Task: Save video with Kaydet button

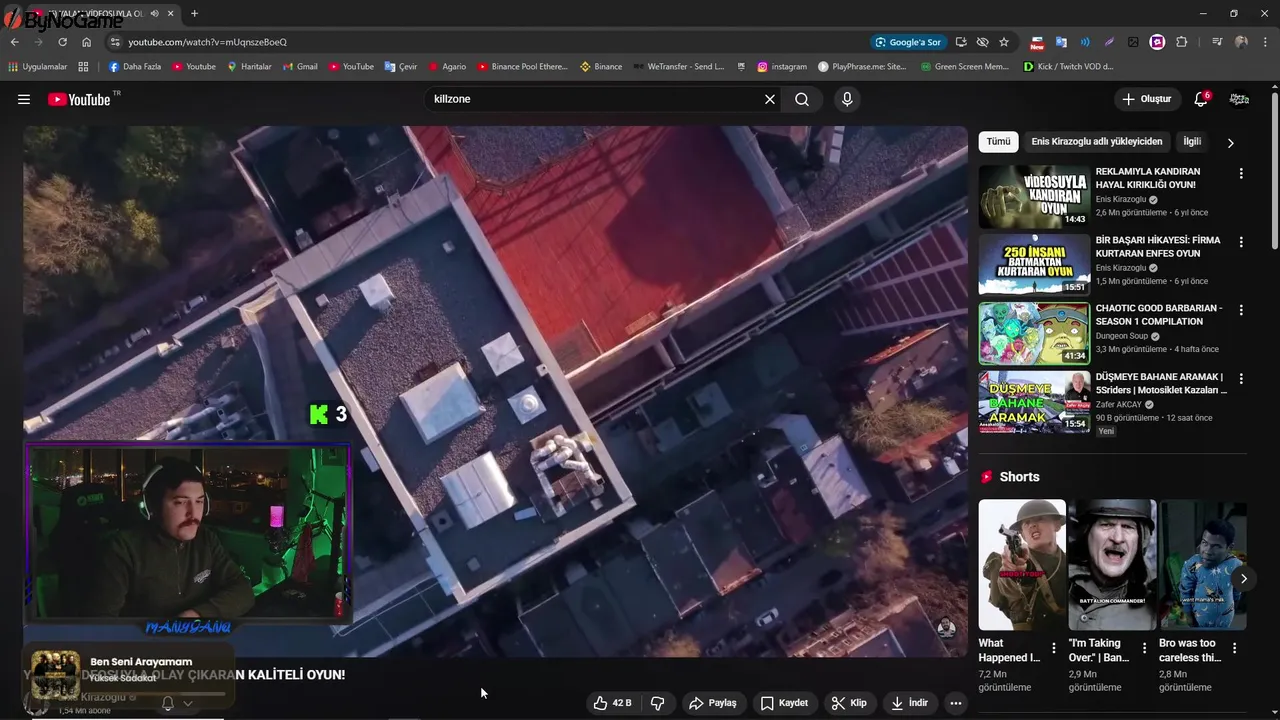Action: coord(784,703)
